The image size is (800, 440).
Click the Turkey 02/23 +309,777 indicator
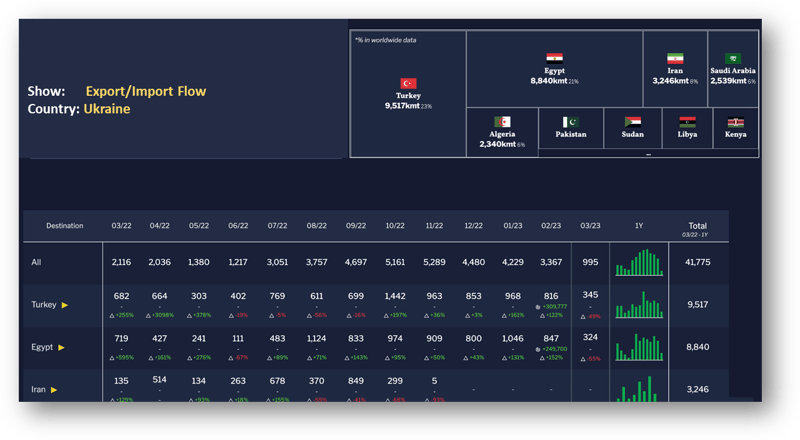tap(552, 307)
